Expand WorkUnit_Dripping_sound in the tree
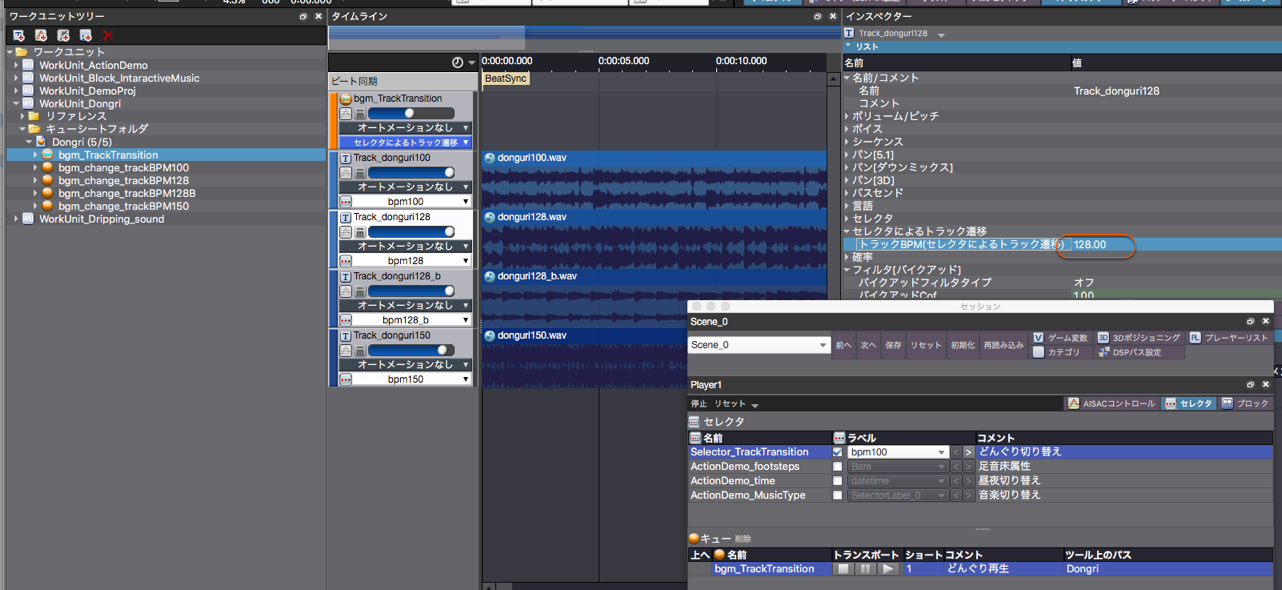 [16, 219]
